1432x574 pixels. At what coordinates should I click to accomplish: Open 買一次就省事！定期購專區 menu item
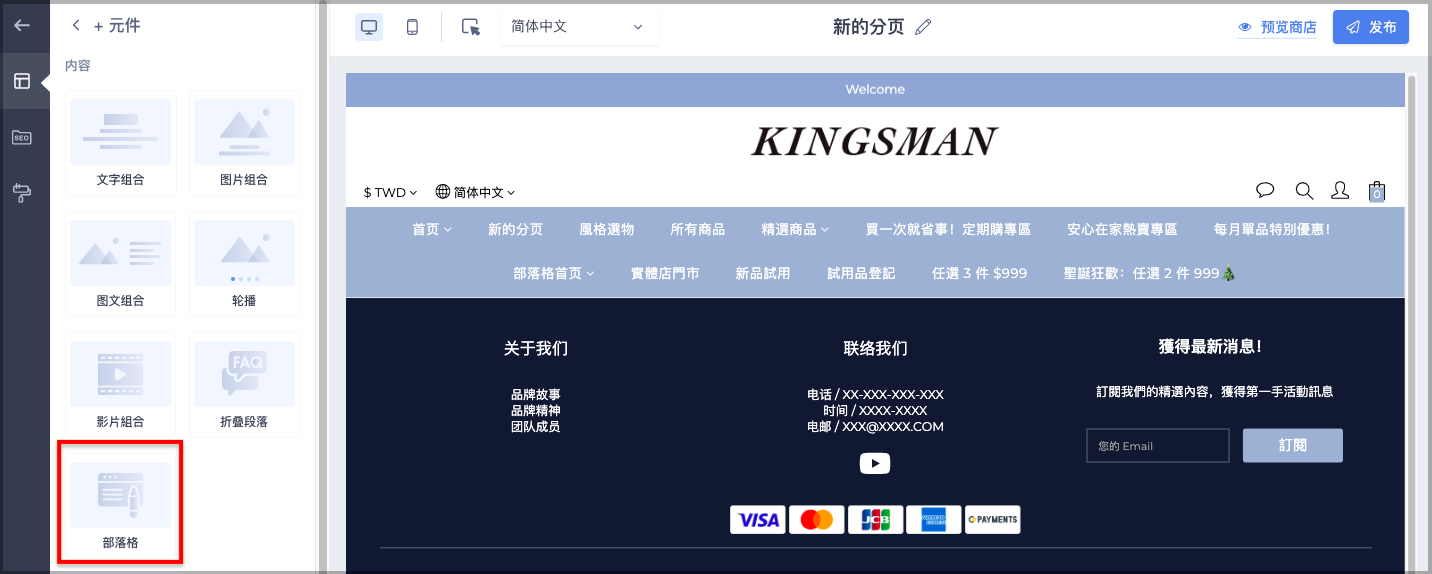[x=948, y=230]
